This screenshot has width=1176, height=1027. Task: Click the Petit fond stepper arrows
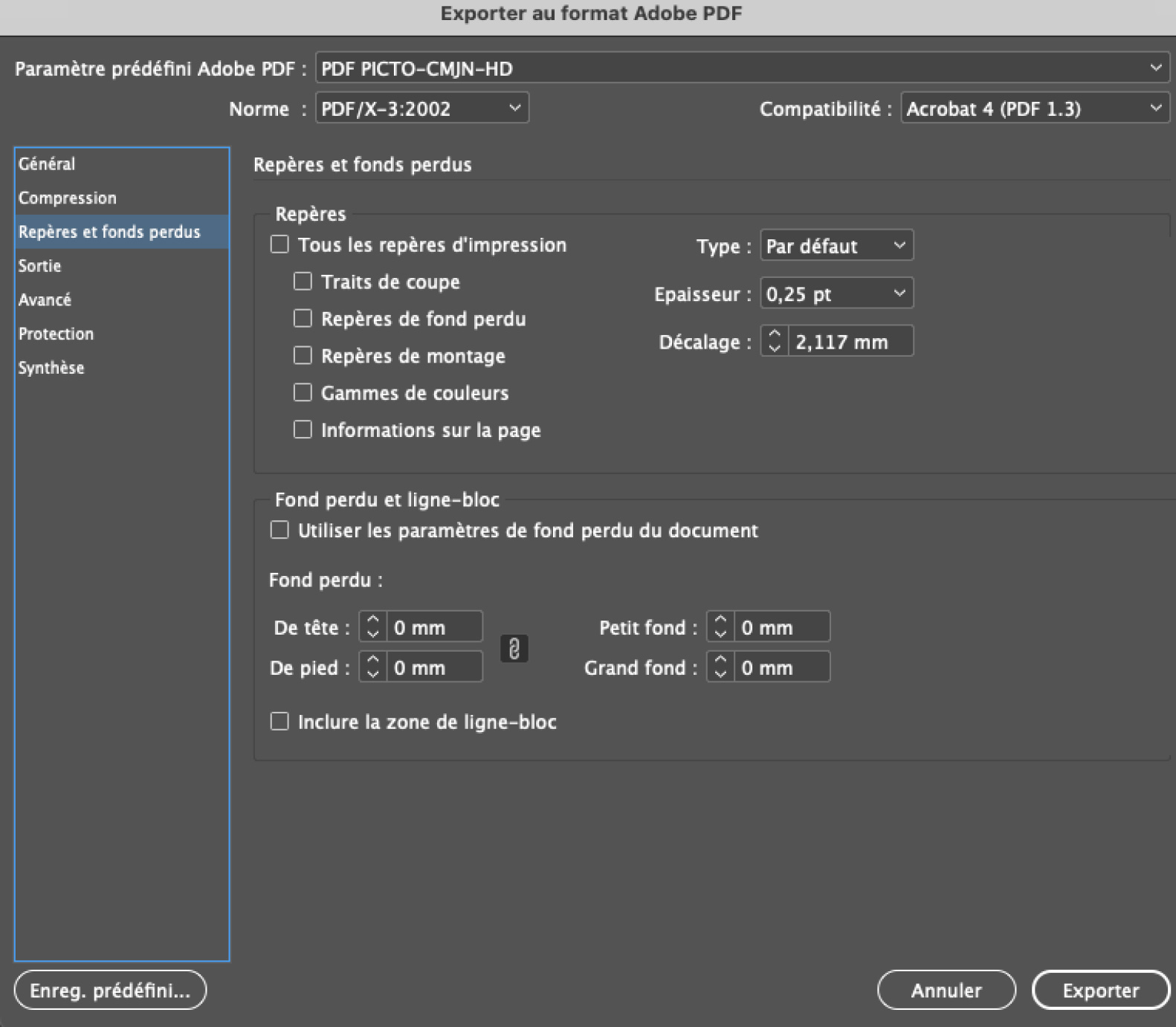tap(720, 626)
